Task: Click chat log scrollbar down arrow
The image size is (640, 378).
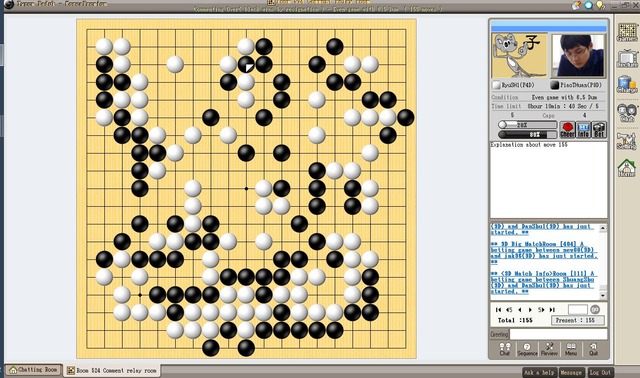Action: point(603,295)
